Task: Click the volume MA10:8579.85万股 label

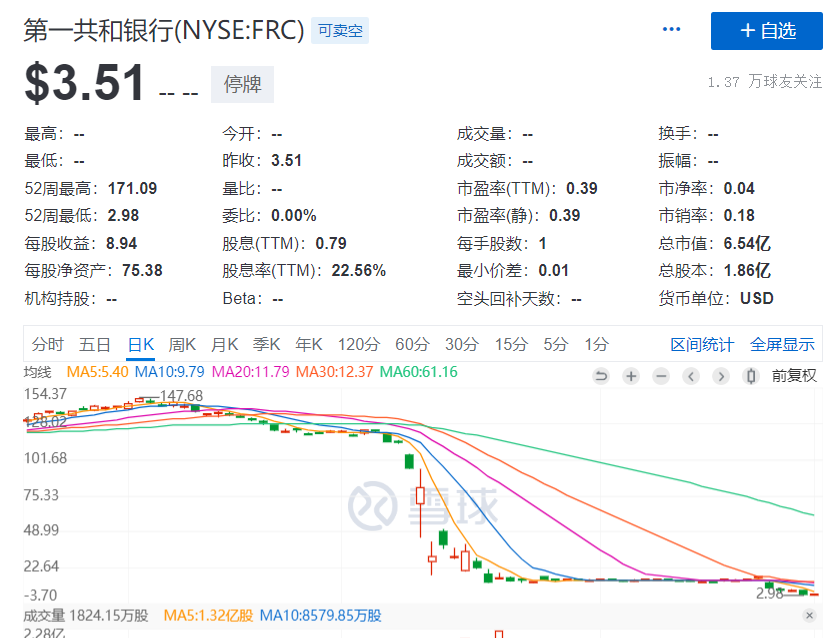Action: point(320,615)
